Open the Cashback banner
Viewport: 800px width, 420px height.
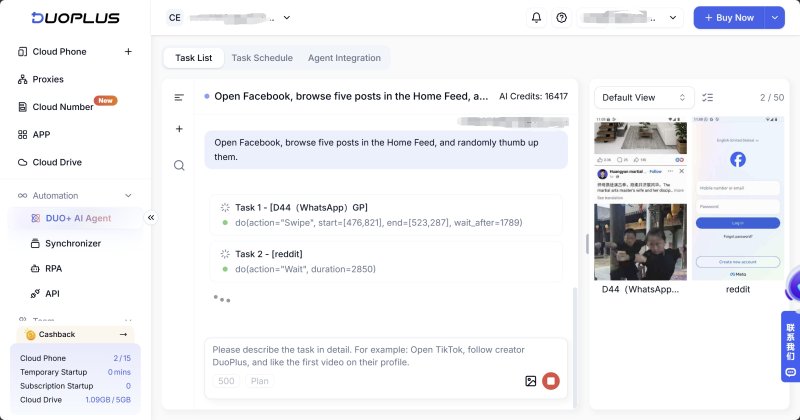pyautogui.click(x=76, y=334)
